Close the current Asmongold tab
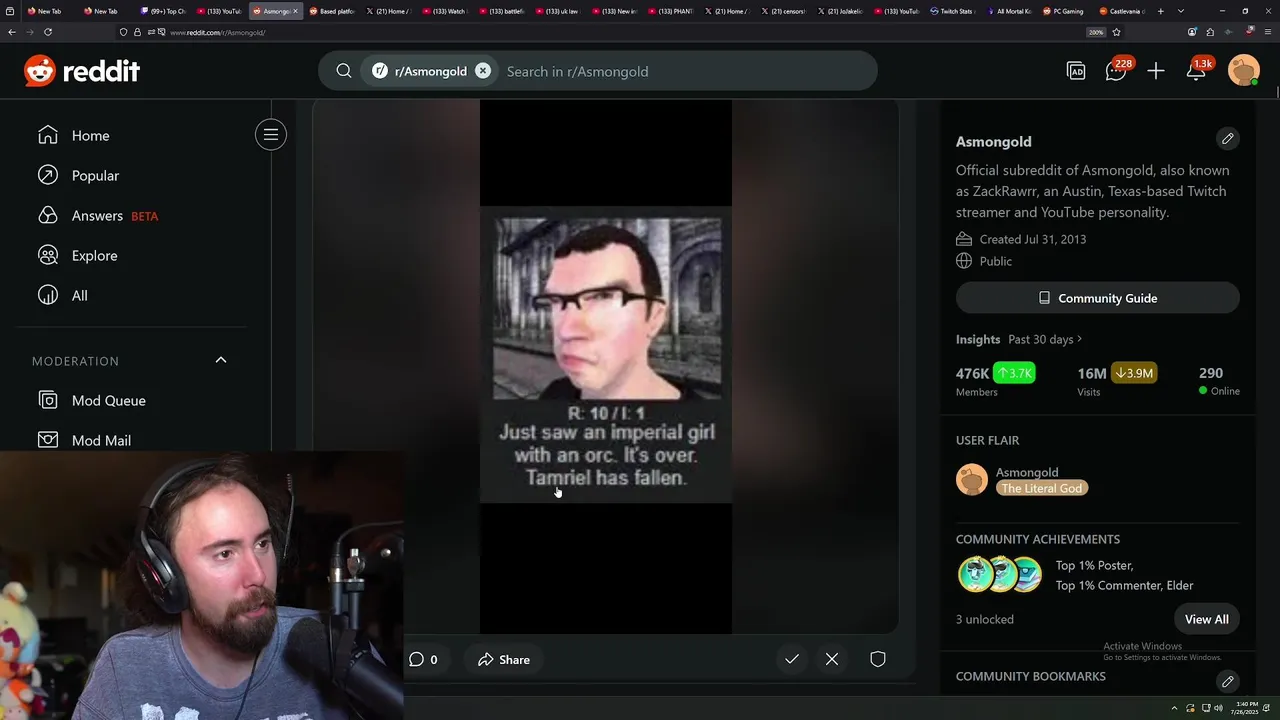This screenshot has height=720, width=1280. [x=295, y=11]
